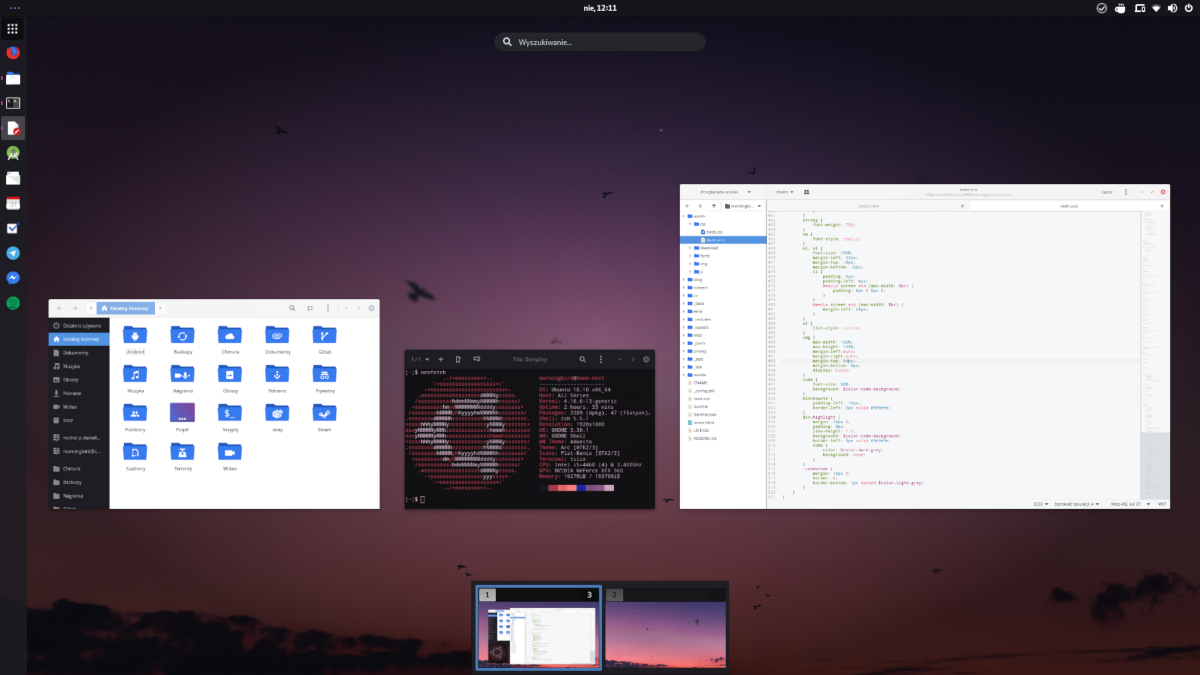
Task: Expand the blog folder in project tree
Action: pyautogui.click(x=686, y=280)
